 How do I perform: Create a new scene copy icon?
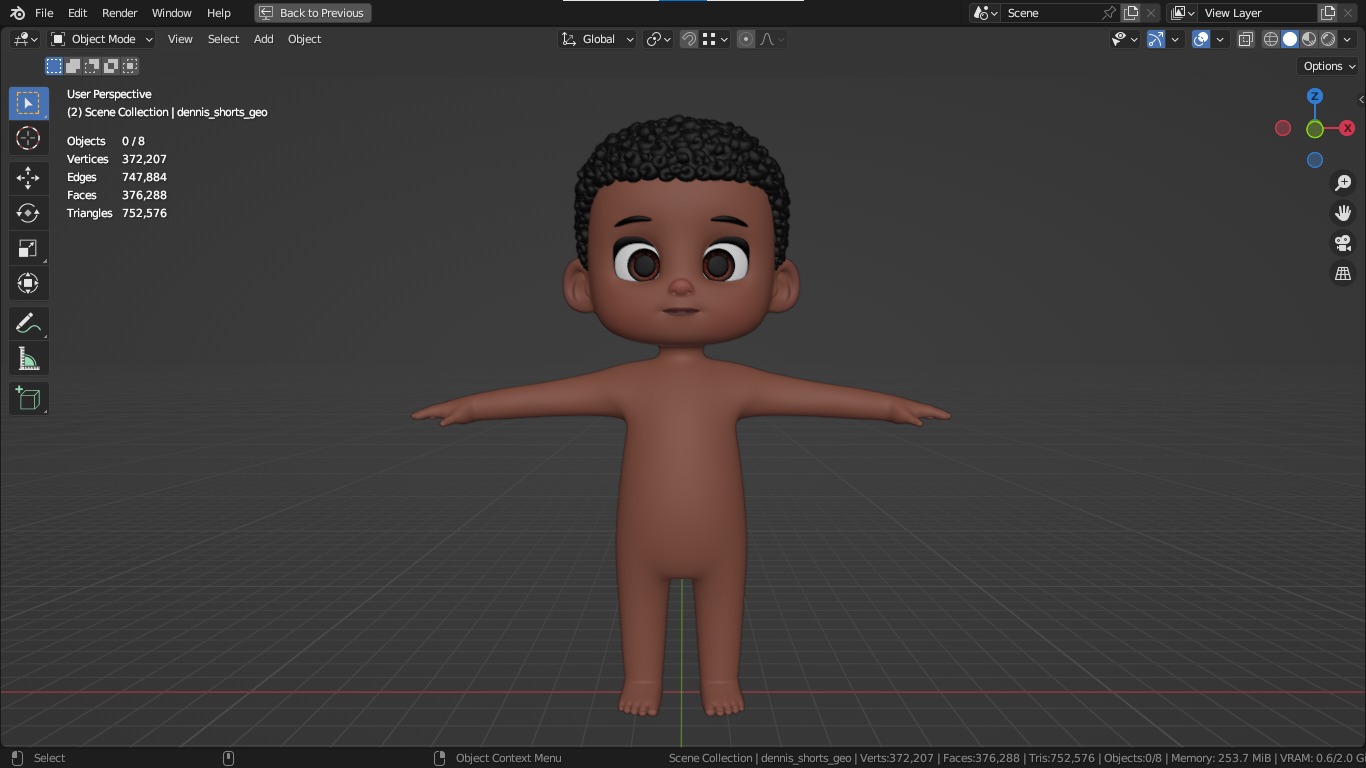[1131, 13]
